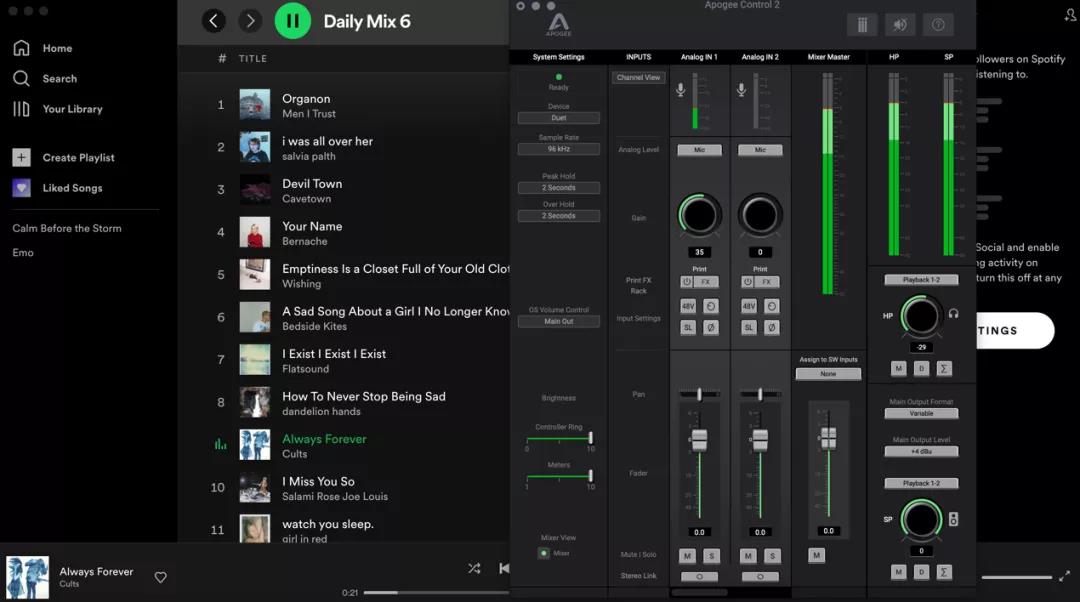Open FX rack for Analog IN 2
The width and height of the screenshot is (1080, 602).
tap(767, 282)
